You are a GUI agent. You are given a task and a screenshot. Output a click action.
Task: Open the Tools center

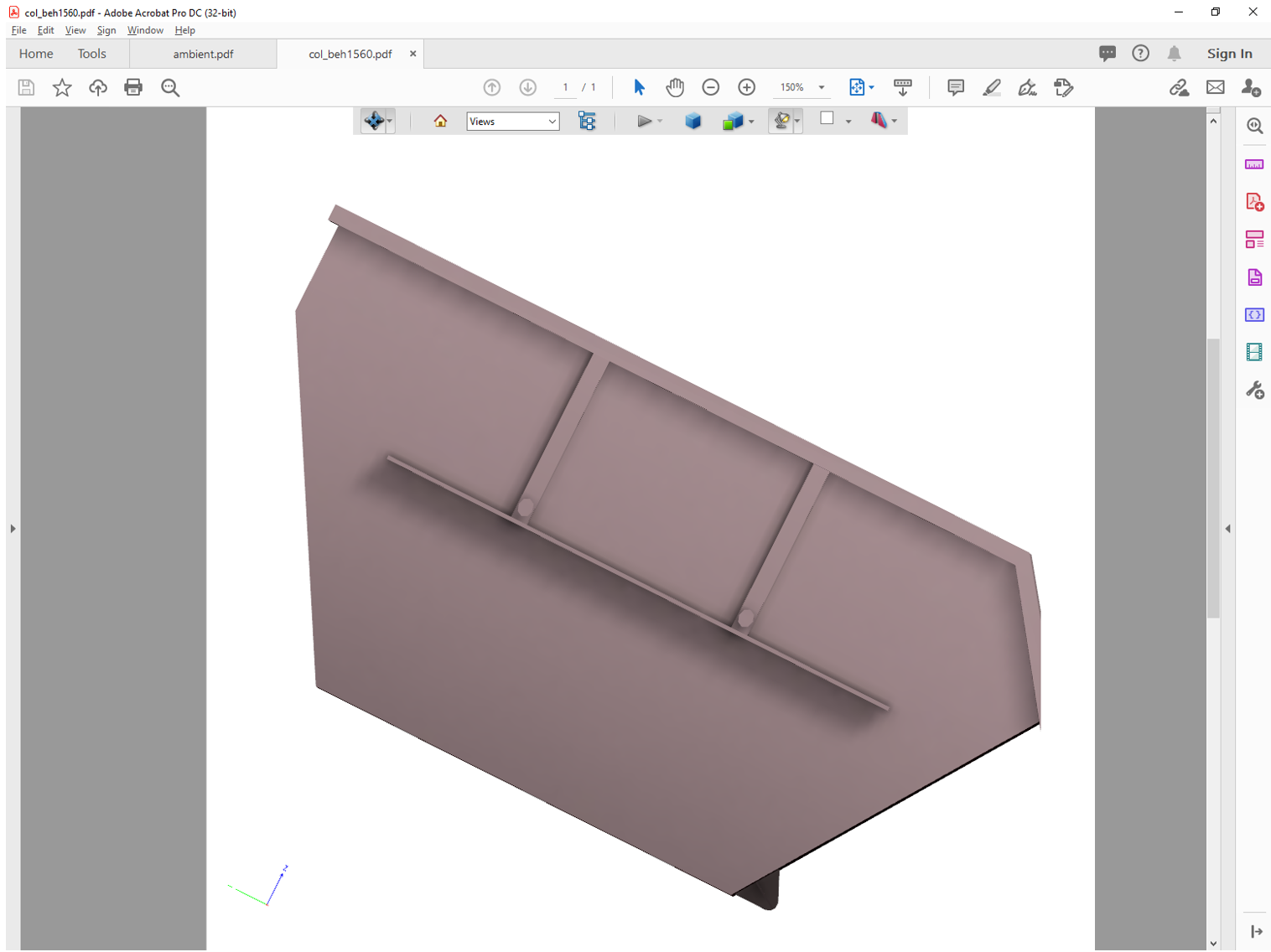(x=91, y=53)
